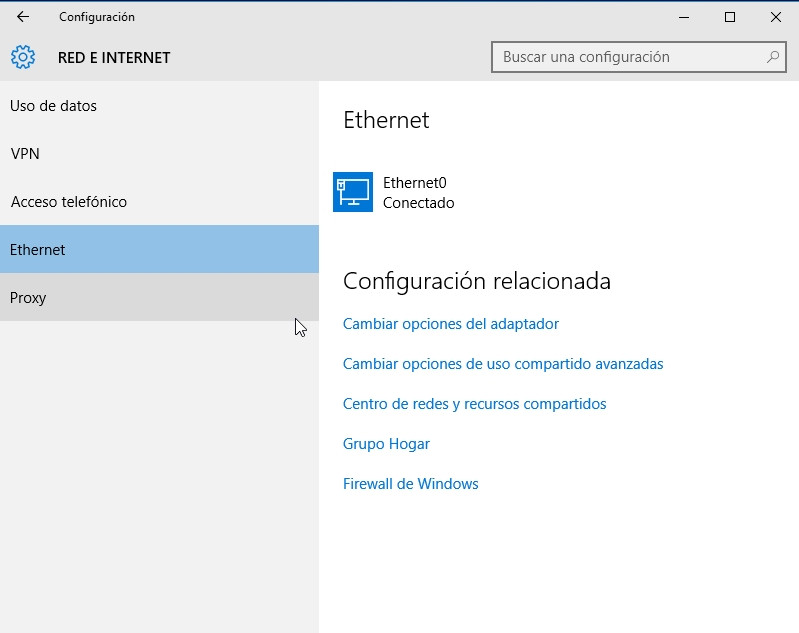Open the Firewall de Windows link
This screenshot has height=633, width=799.
tap(410, 484)
